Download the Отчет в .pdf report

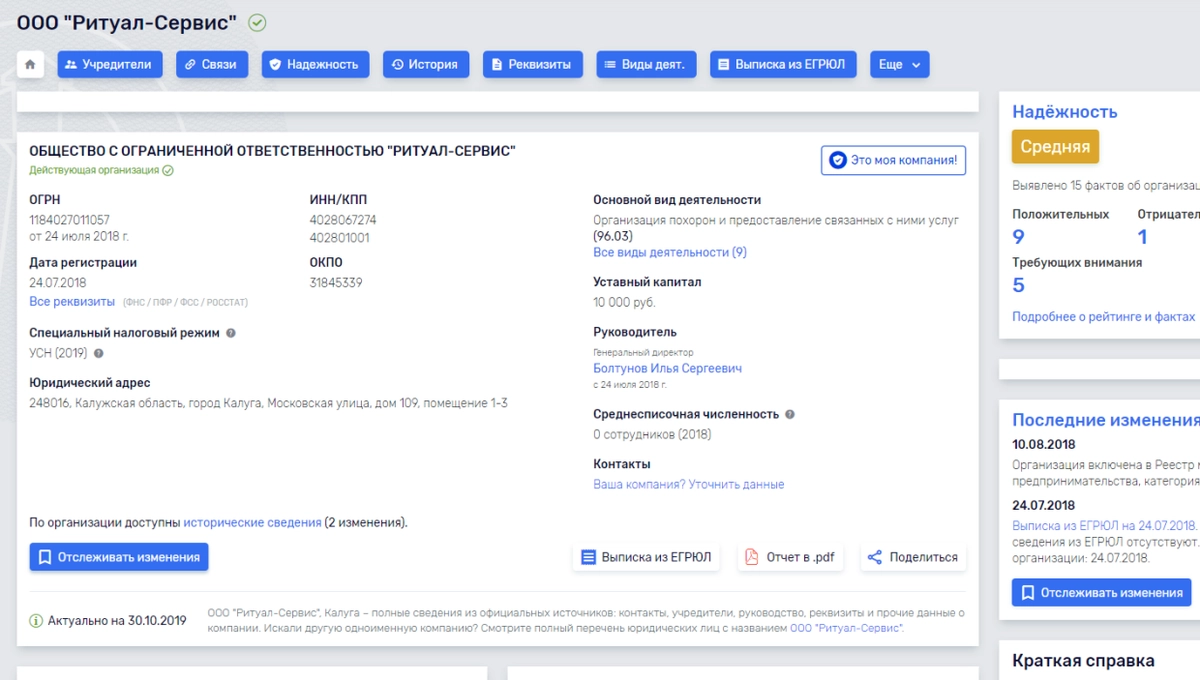(791, 557)
